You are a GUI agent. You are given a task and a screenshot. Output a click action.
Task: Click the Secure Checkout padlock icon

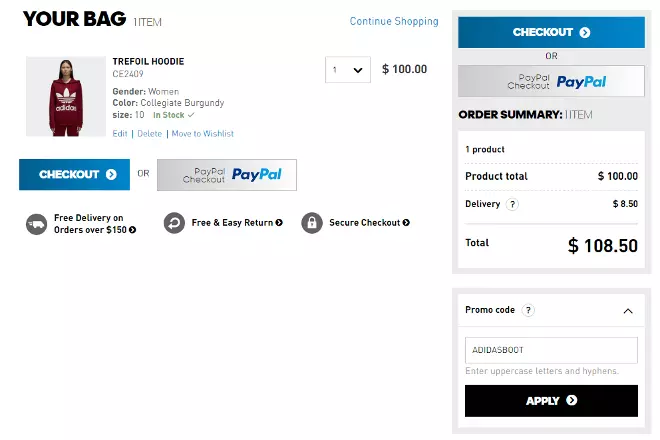(x=312, y=223)
